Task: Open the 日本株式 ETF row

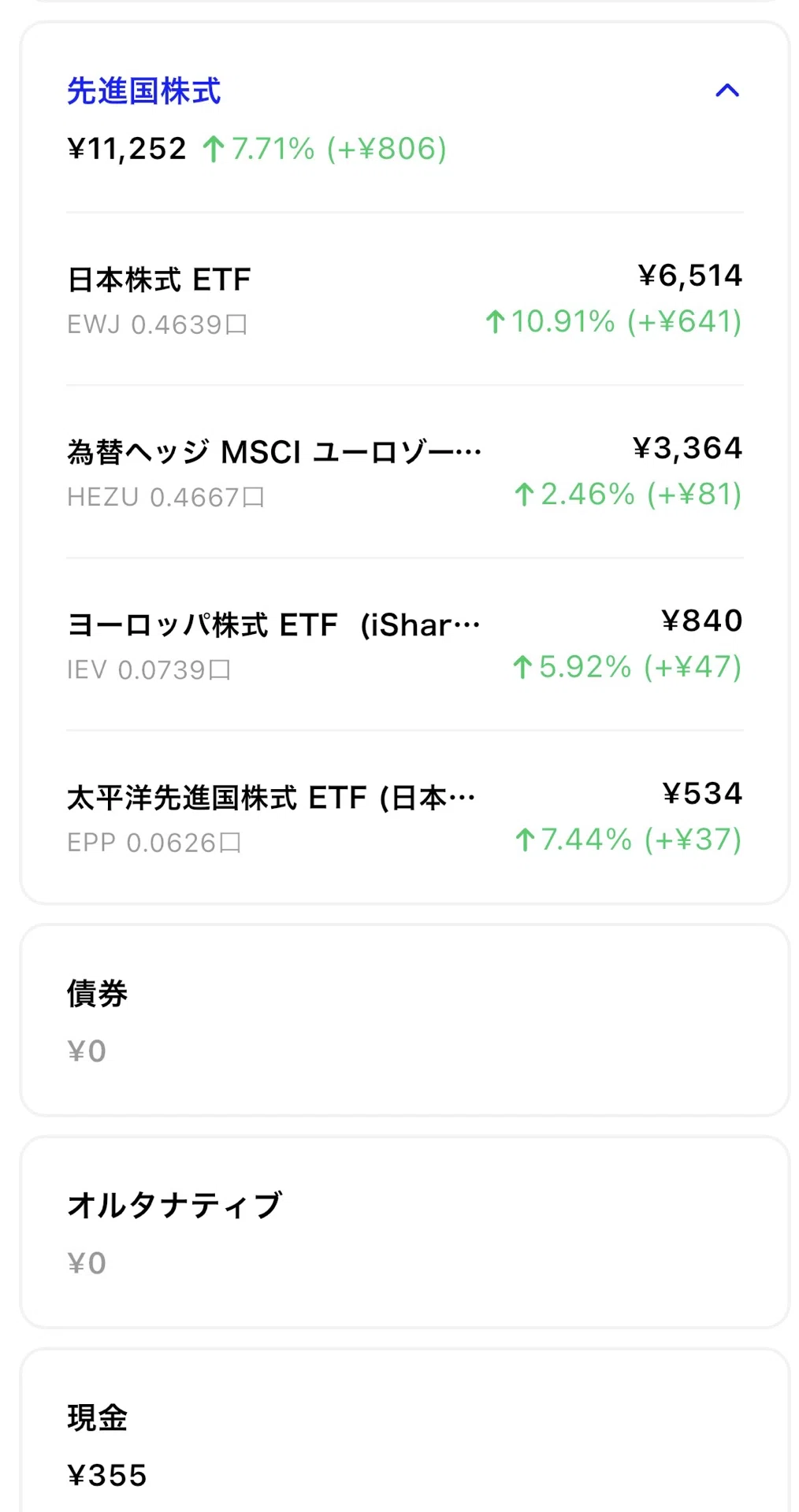Action: coord(404,299)
